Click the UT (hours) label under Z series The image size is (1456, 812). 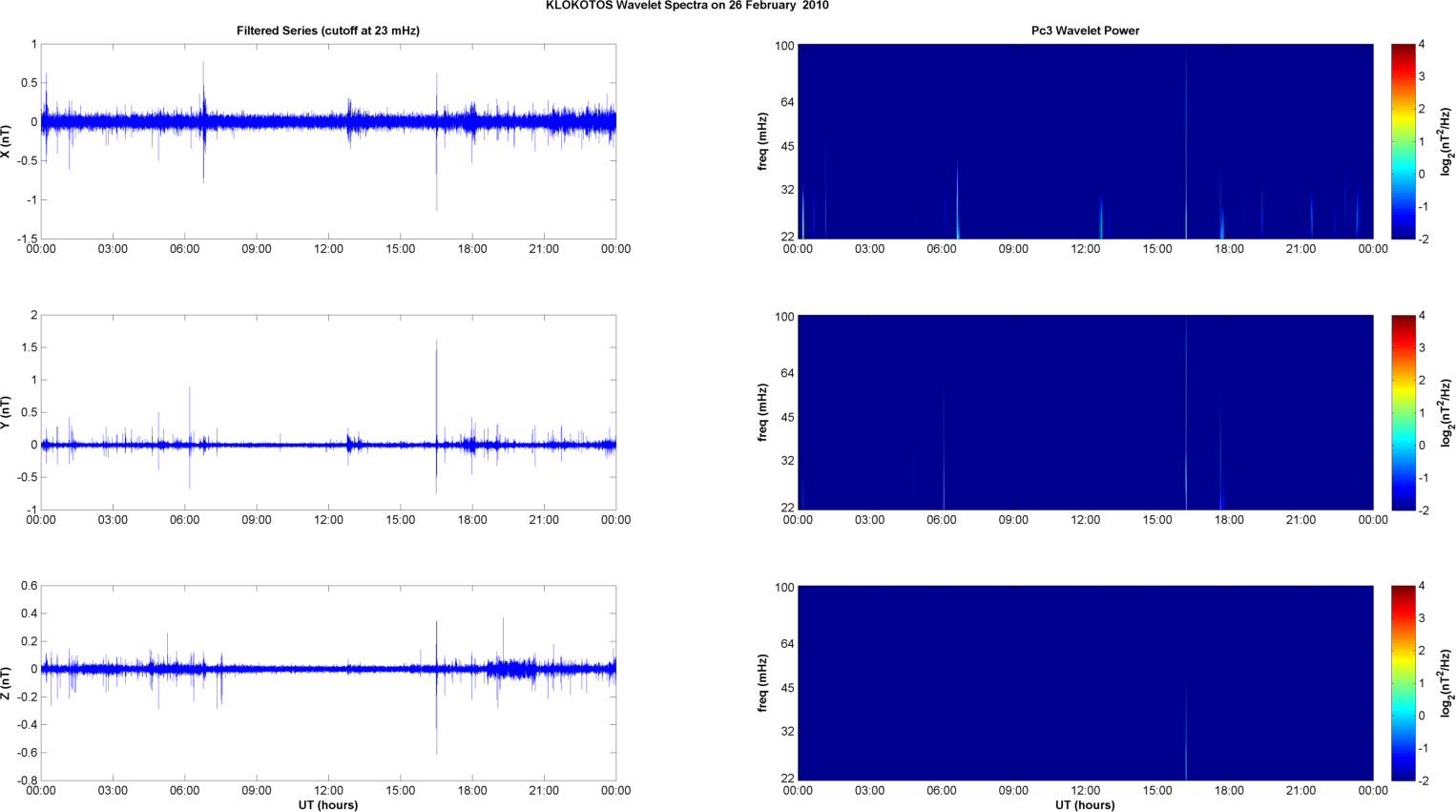coord(328,804)
